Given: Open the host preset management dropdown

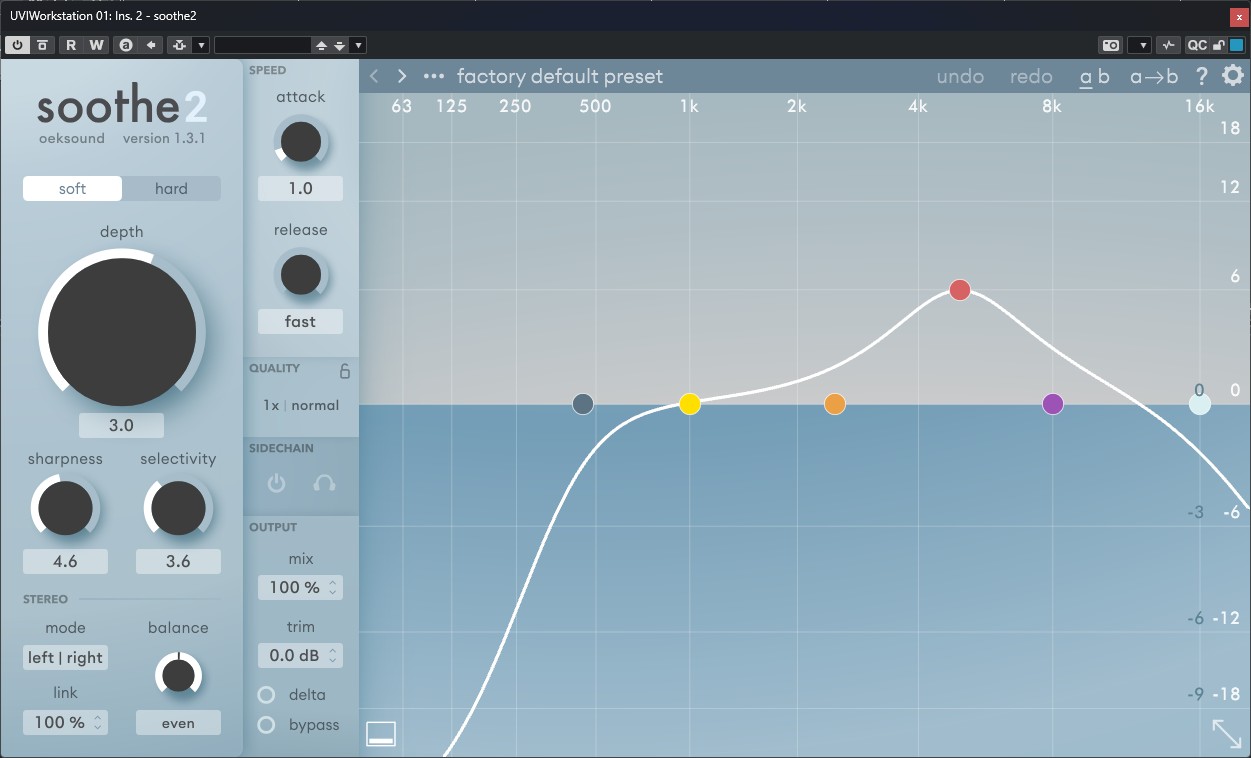Looking at the screenshot, I should pyautogui.click(x=358, y=45).
